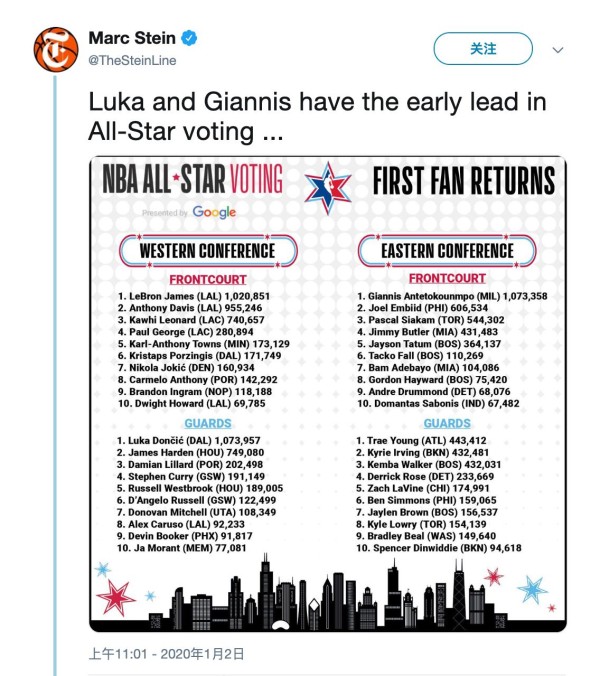The image size is (600, 676).
Task: Click the Western Conference header badge
Action: point(208,250)
